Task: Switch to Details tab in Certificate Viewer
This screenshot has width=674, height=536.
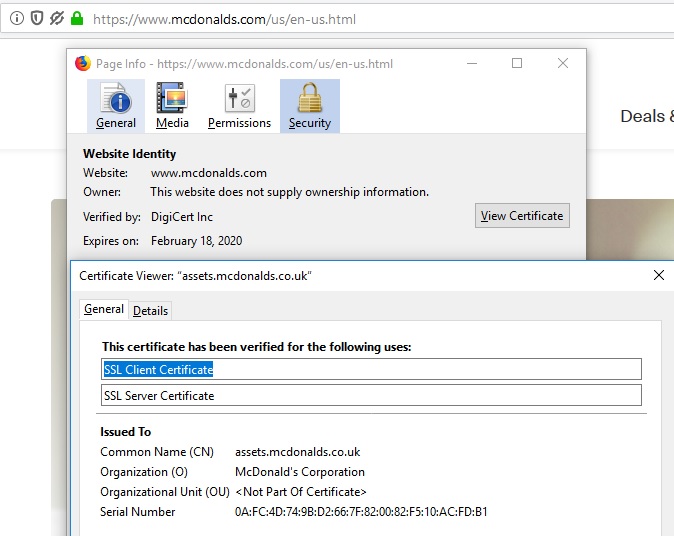Action: pyautogui.click(x=151, y=311)
